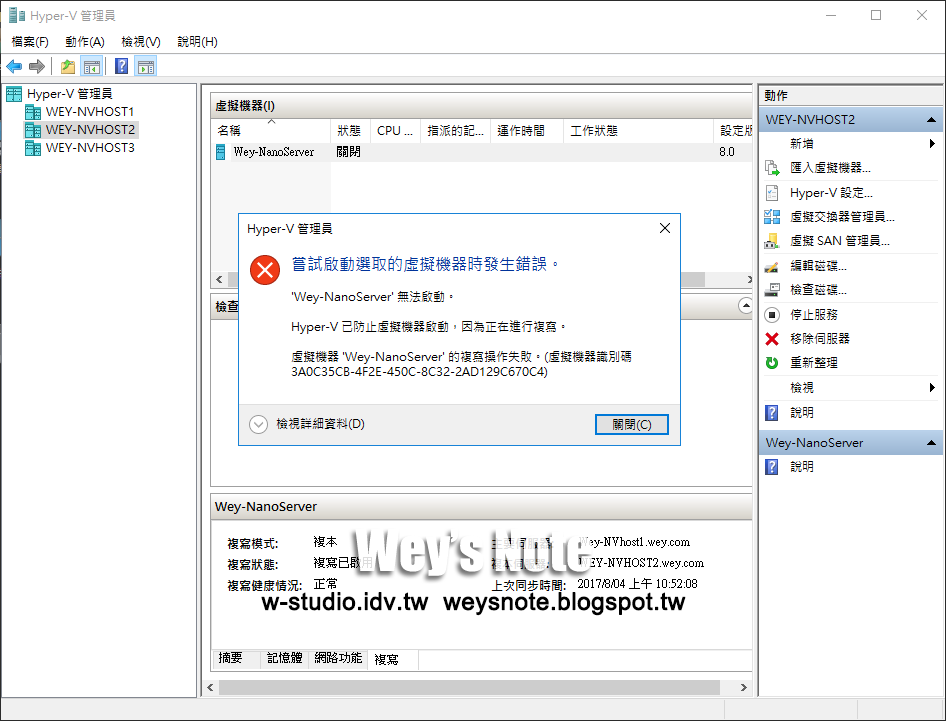Screen dimensions: 946x721
Task: Collapse the 檢查點 panel with its arrow
Action: [746, 306]
